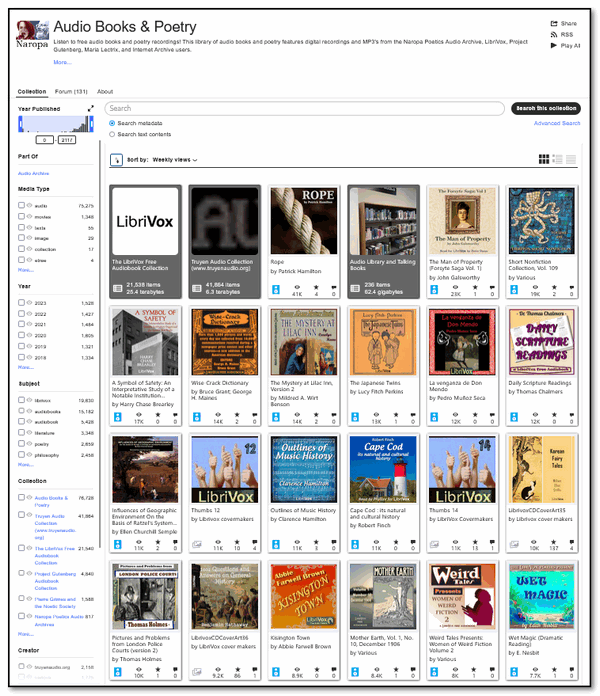Hide year 2020 using its eye icon
The height and width of the screenshot is (696, 600).
click(29, 335)
